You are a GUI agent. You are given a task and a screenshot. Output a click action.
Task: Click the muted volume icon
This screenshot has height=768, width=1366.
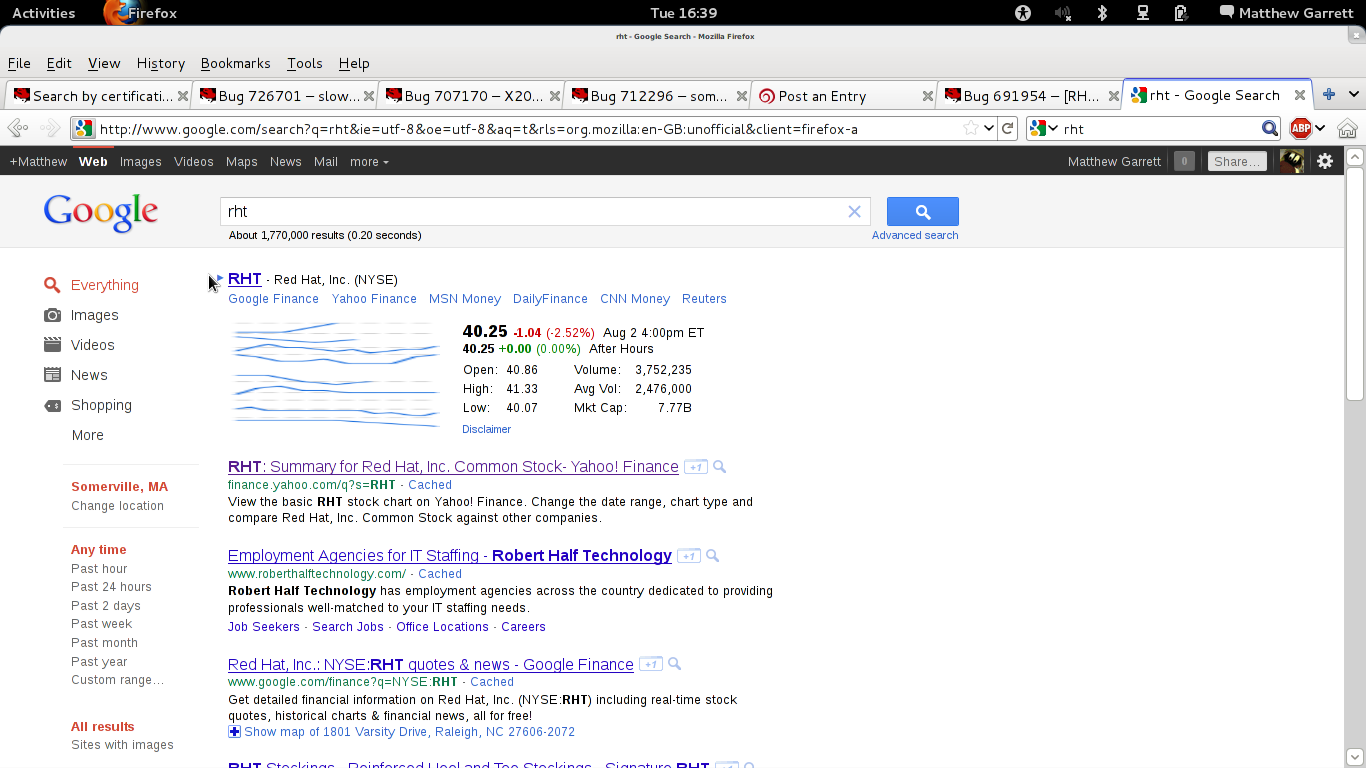(1062, 13)
